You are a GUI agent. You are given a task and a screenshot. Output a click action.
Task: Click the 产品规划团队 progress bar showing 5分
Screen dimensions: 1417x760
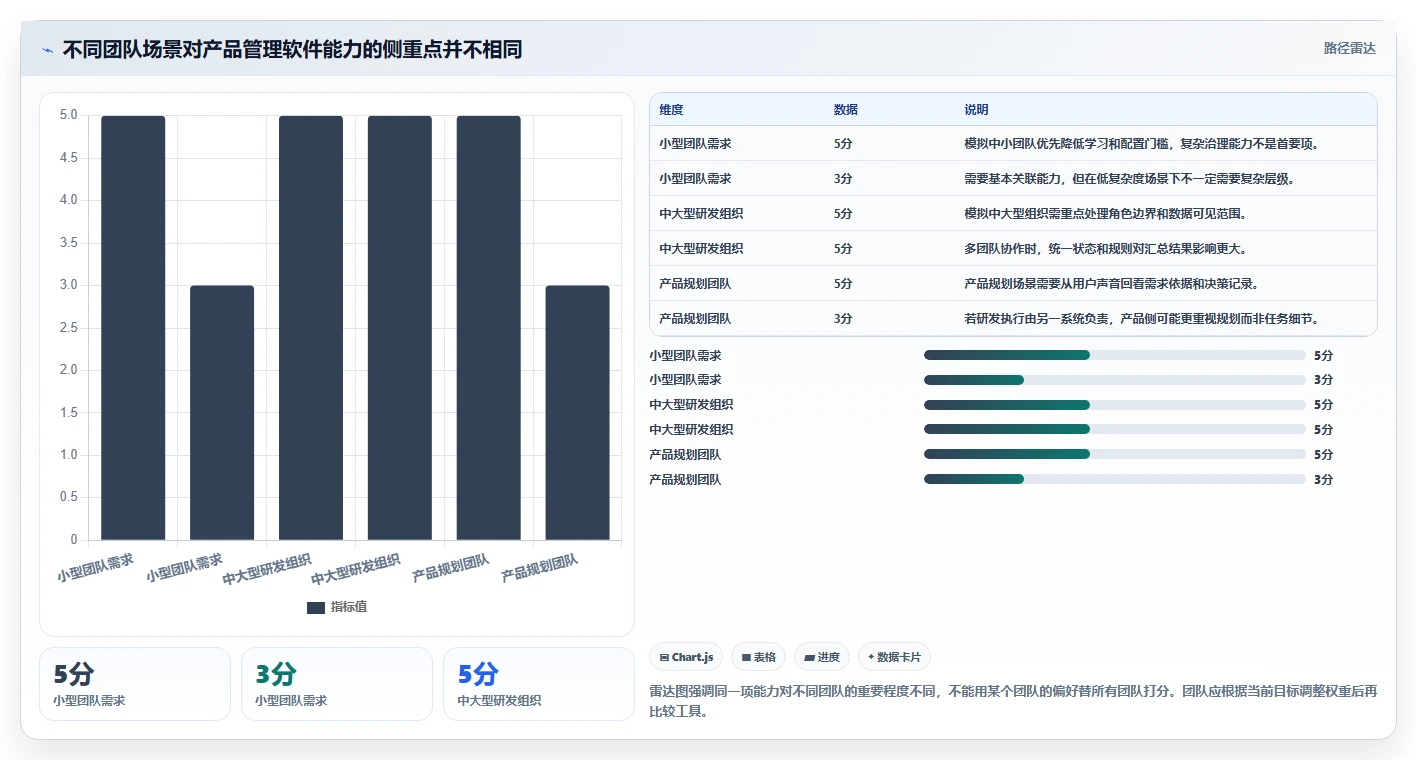click(x=1115, y=454)
